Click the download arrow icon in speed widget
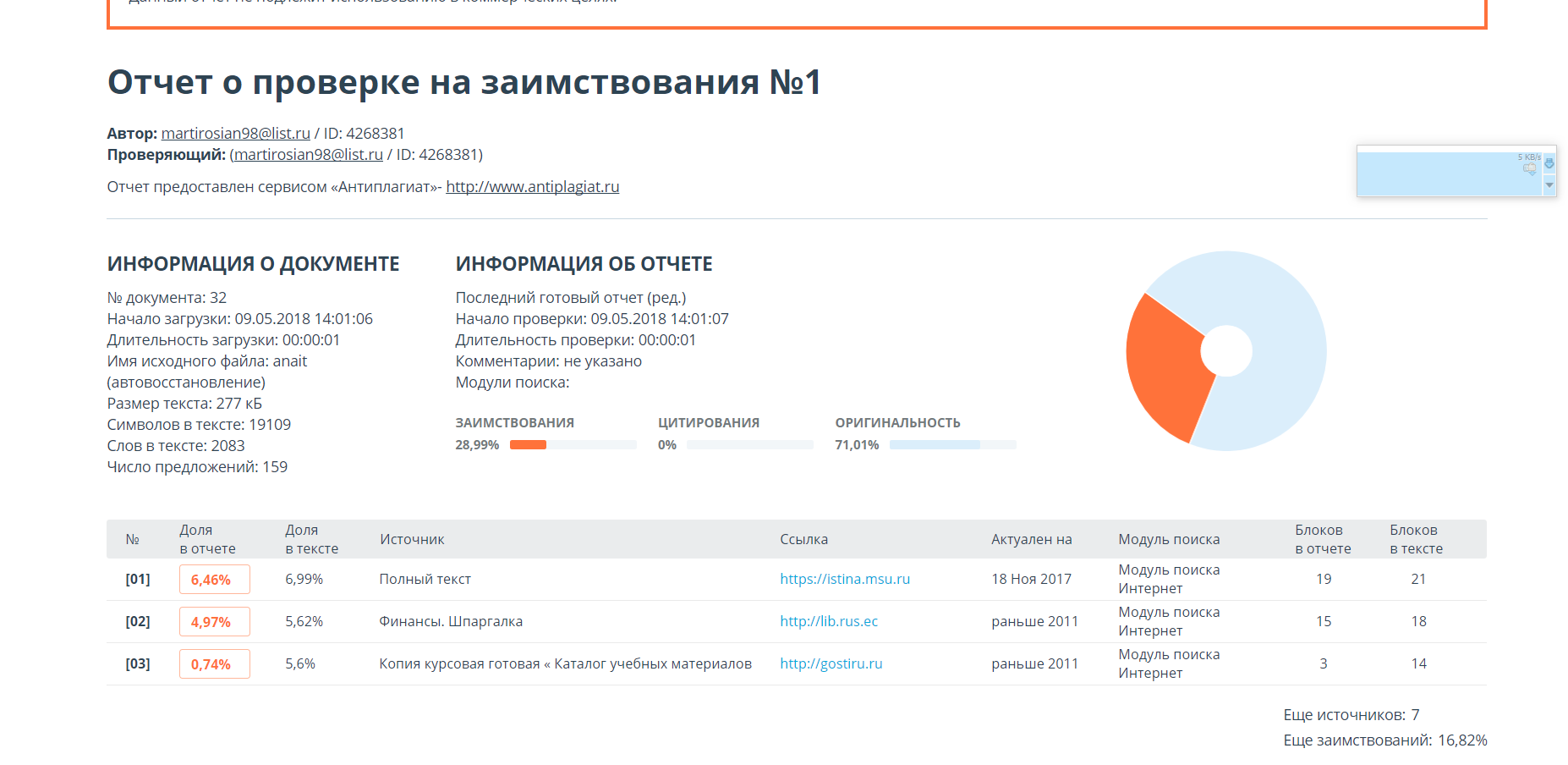The image size is (1568, 765). [x=1549, y=163]
